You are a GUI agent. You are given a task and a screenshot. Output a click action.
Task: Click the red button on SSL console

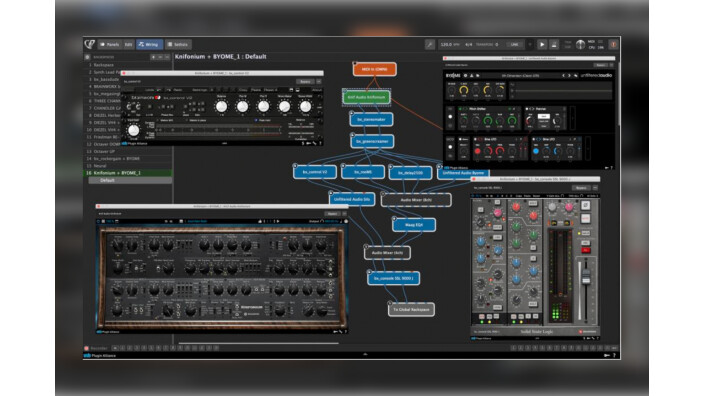point(585,250)
